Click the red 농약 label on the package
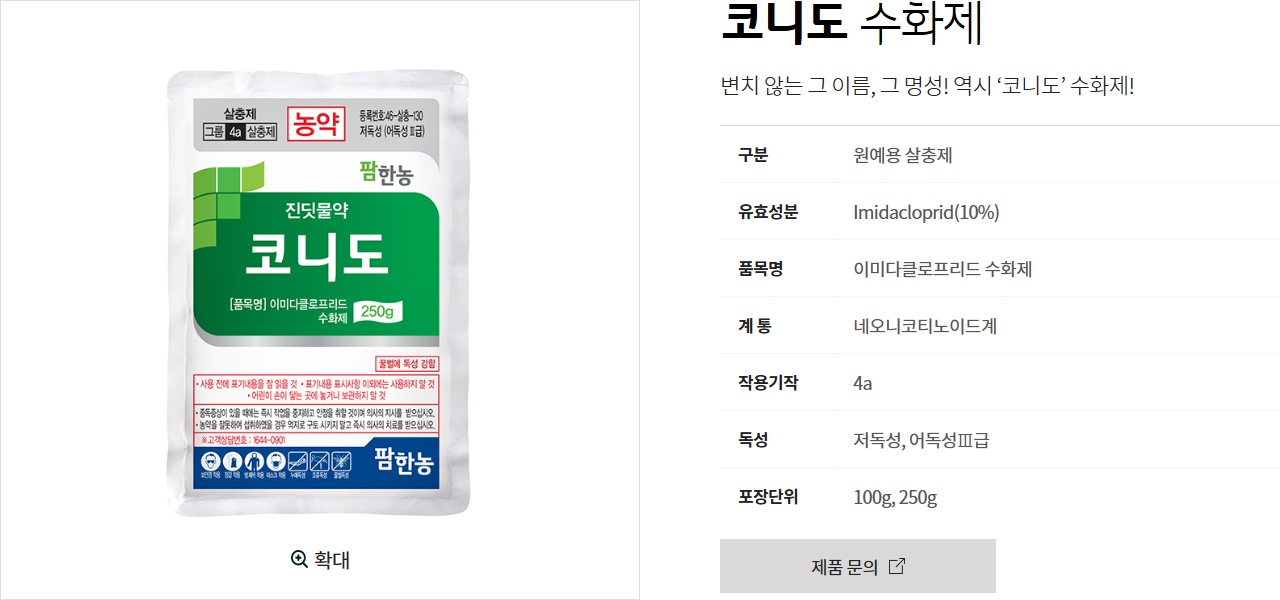Screen dimensions: 1280x600 pos(316,122)
